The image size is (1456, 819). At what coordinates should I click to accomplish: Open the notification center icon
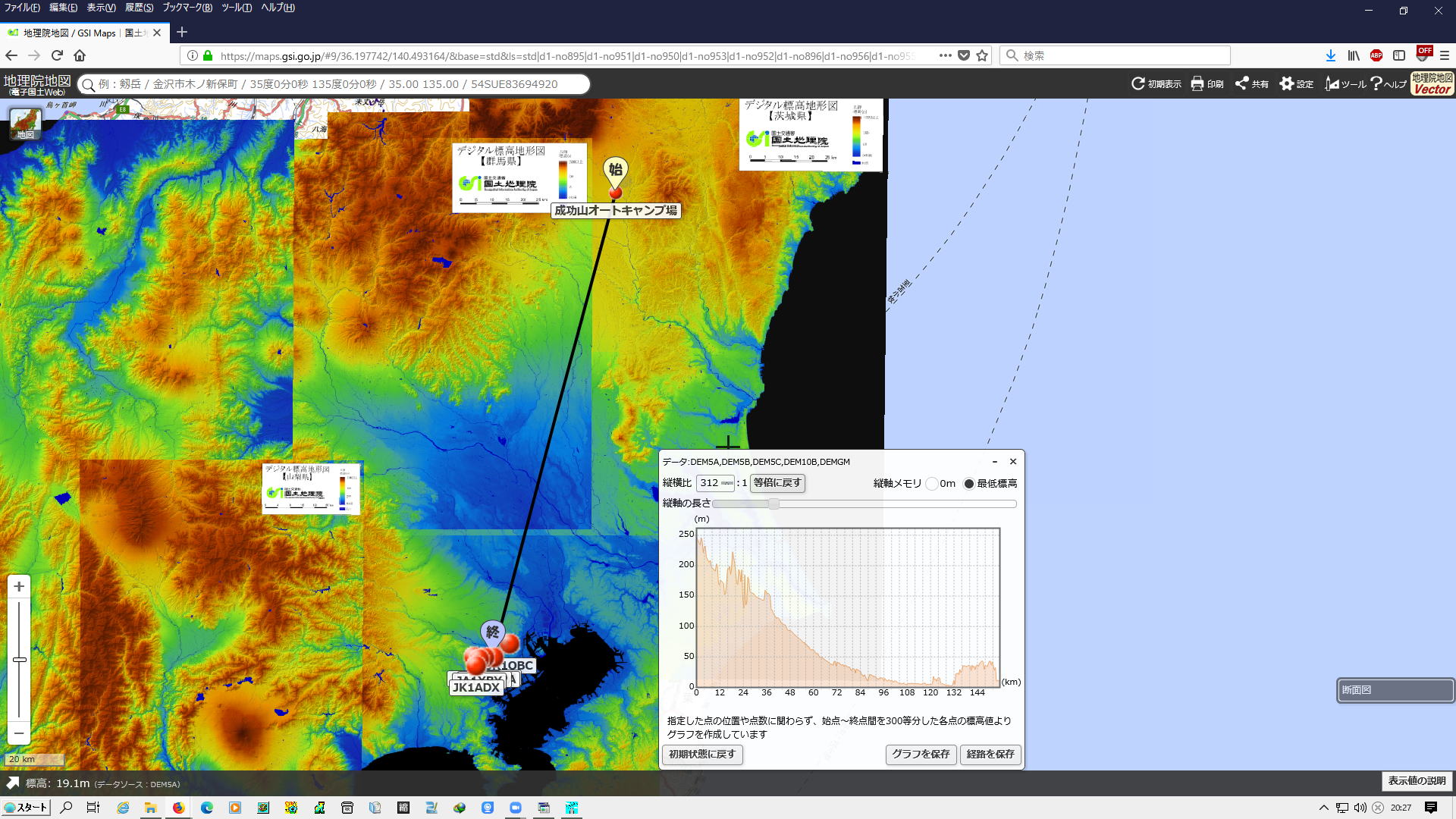click(1431, 808)
